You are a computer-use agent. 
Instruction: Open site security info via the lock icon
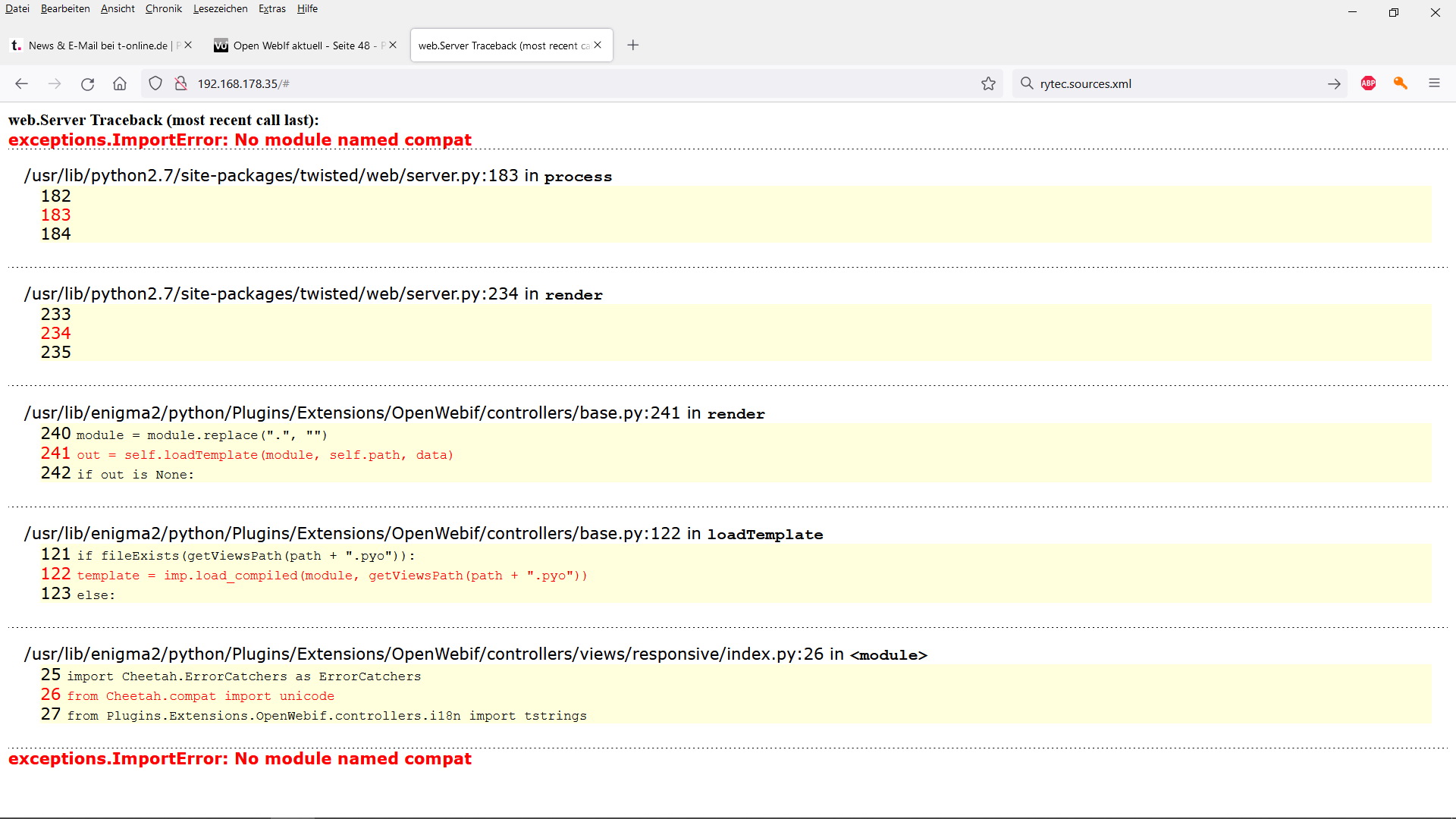pyautogui.click(x=180, y=83)
